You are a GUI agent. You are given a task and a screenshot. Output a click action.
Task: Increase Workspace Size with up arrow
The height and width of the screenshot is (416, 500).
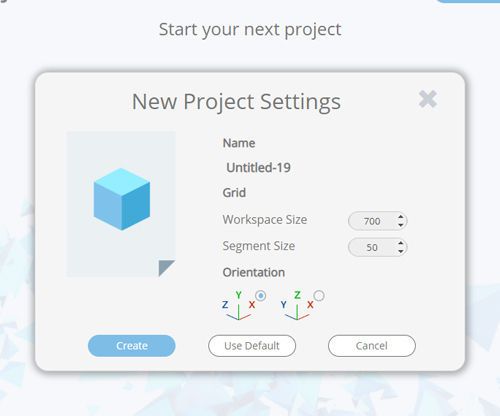(x=401, y=217)
